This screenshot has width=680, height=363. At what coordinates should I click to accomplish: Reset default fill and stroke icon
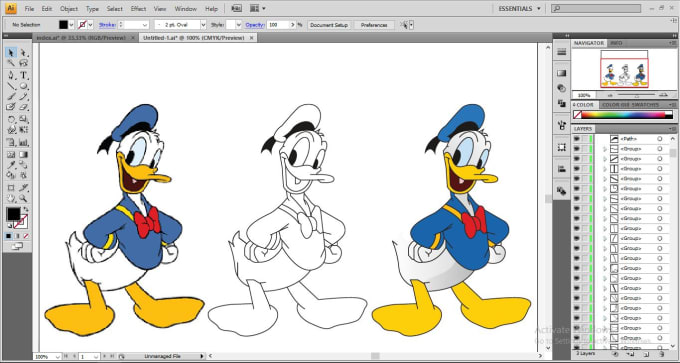tap(9, 226)
